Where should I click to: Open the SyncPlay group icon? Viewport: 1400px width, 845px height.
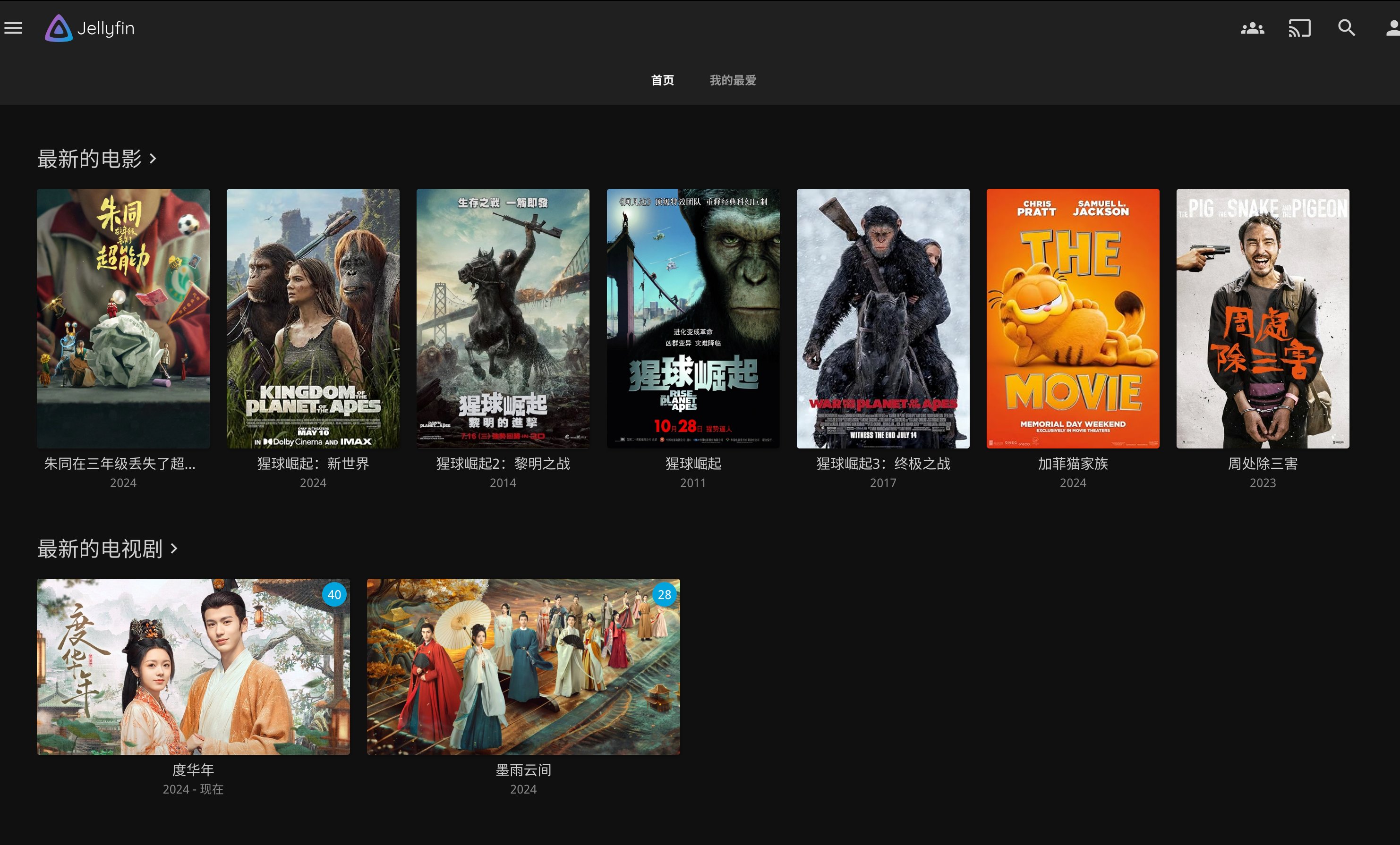point(1252,28)
